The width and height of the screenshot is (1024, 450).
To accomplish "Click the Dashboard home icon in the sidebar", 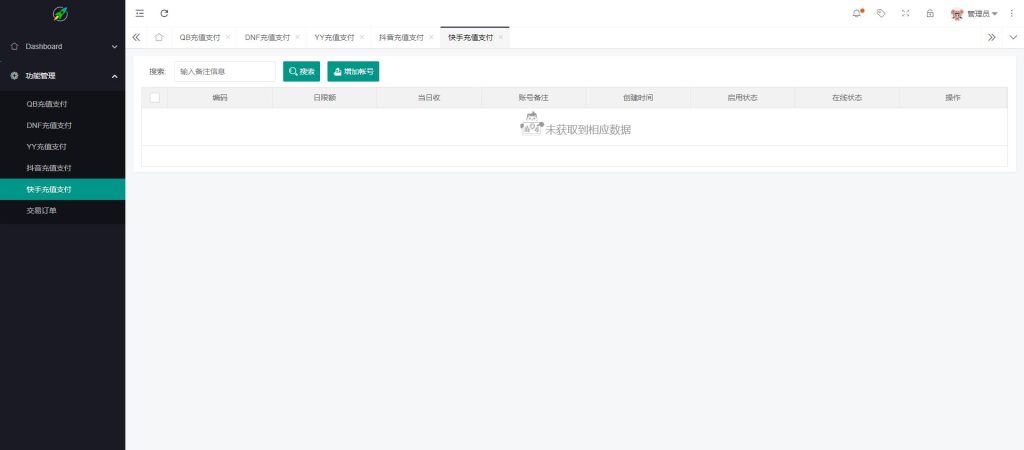I will 14,46.
